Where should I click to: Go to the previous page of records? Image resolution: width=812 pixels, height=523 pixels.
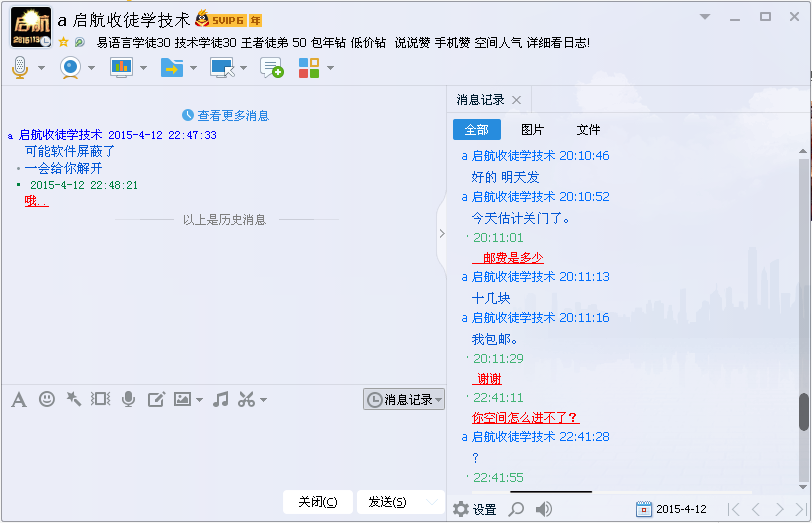click(x=756, y=509)
